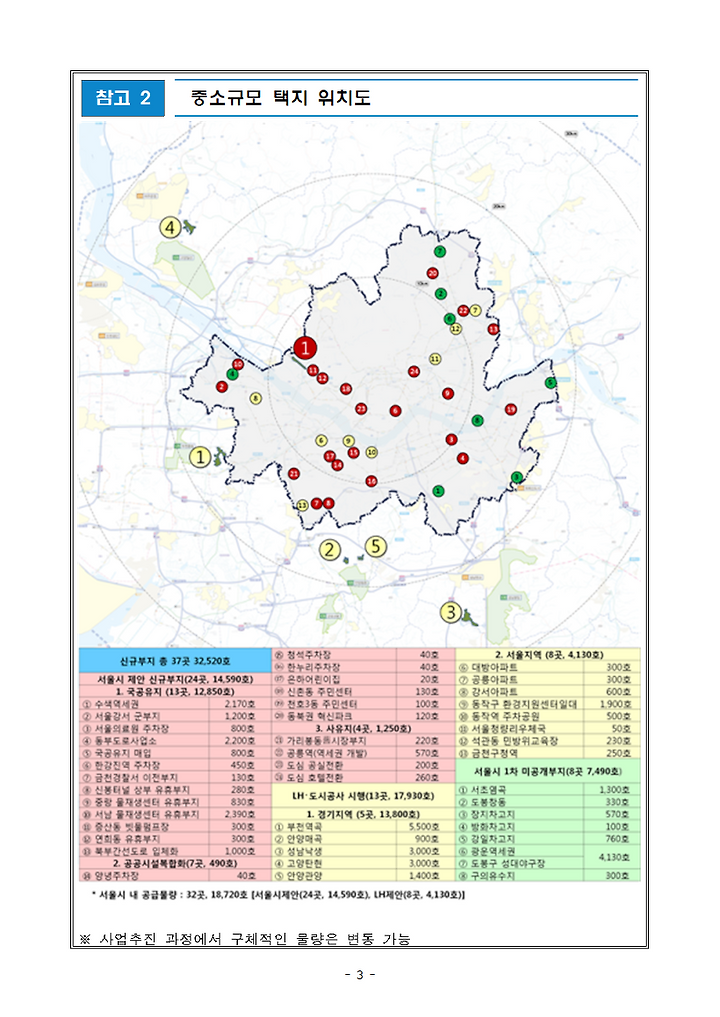Select the small yellow marker numbered 11
Screen dimensions: 720x1017
point(435,359)
